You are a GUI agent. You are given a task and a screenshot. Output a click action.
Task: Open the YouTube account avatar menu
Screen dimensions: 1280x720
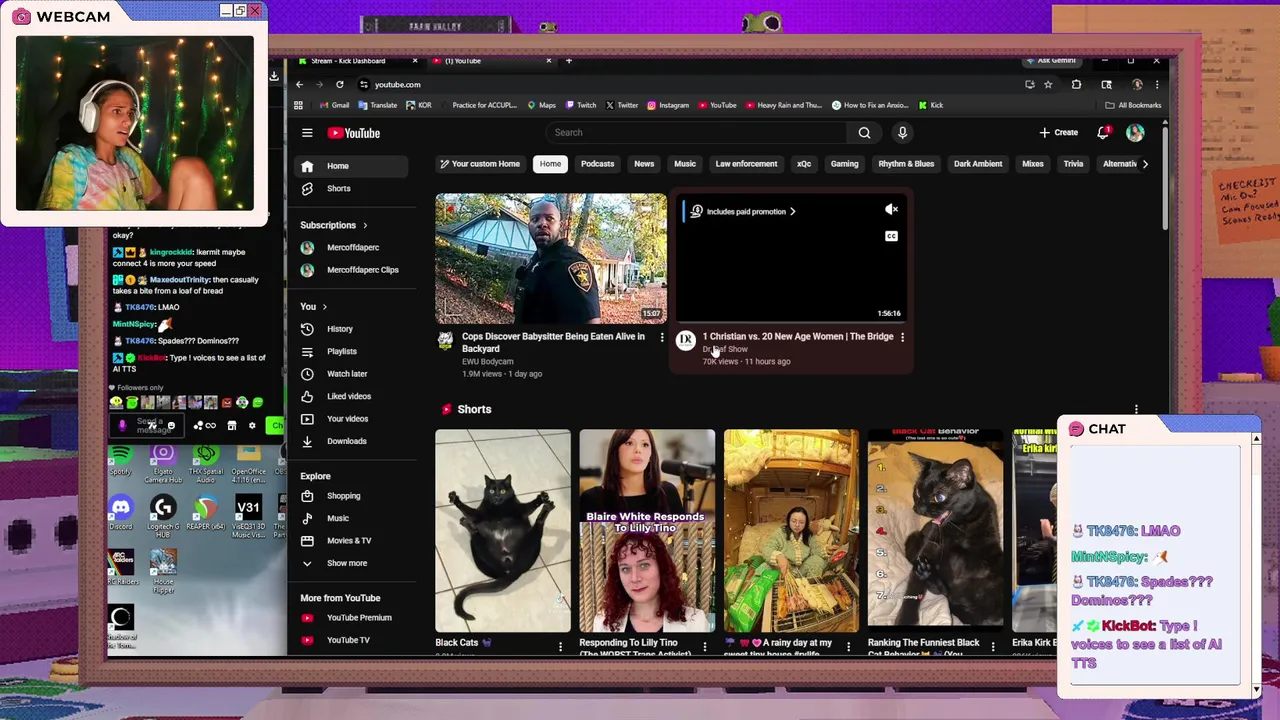click(x=1135, y=132)
